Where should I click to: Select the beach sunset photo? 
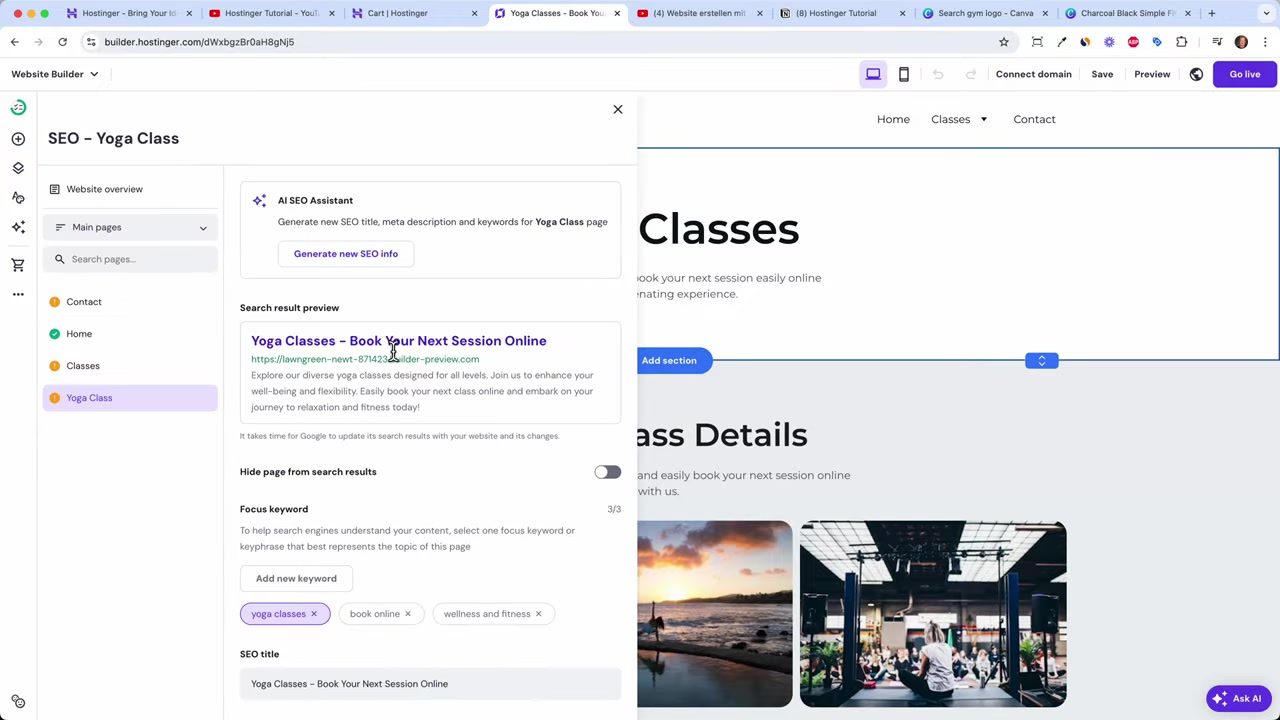pyautogui.click(x=715, y=614)
